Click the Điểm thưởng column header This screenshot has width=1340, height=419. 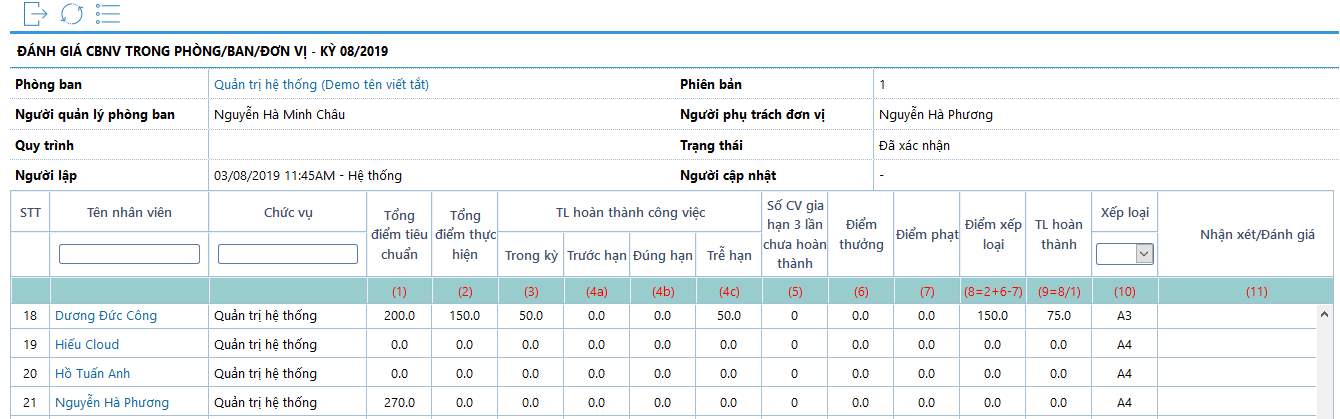(861, 235)
